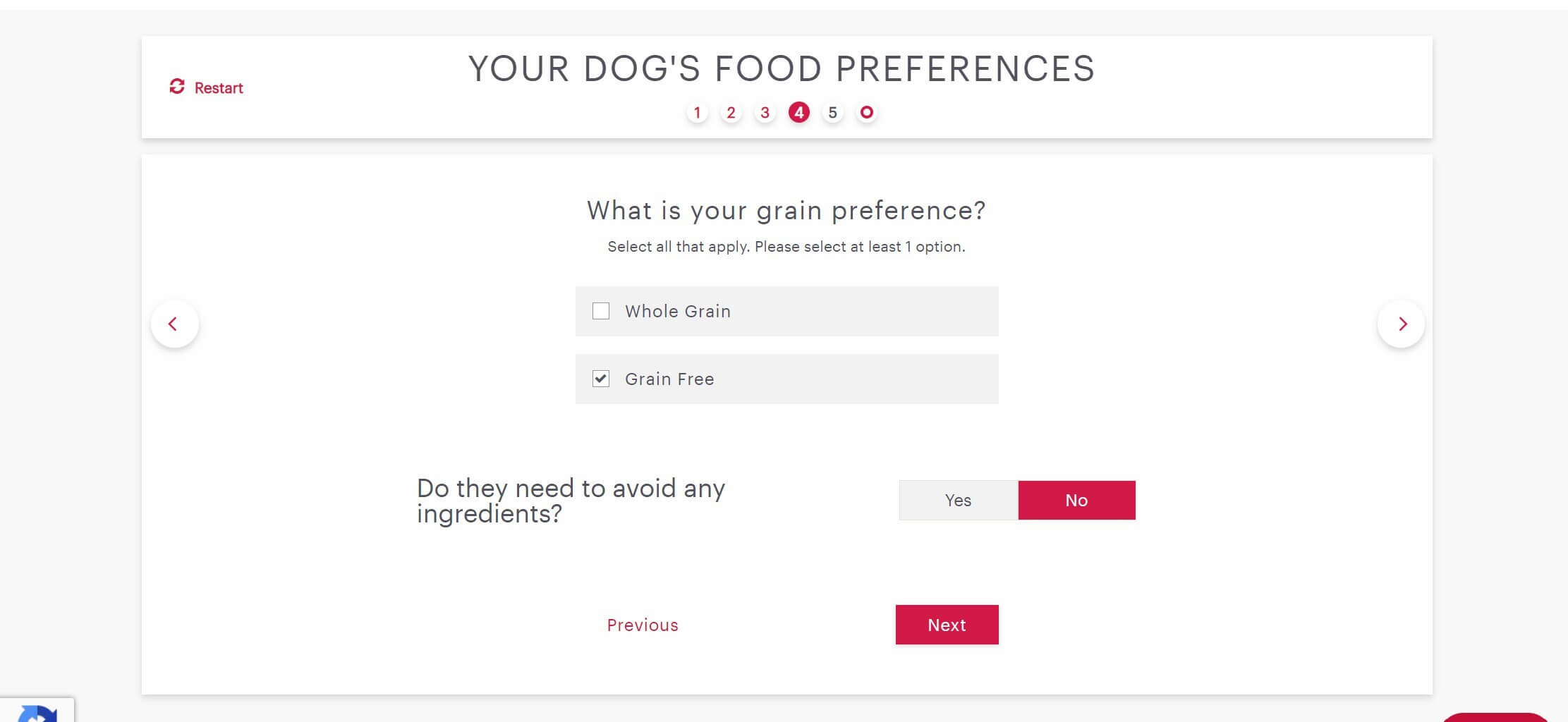Select current step 4 indicator

pos(798,112)
